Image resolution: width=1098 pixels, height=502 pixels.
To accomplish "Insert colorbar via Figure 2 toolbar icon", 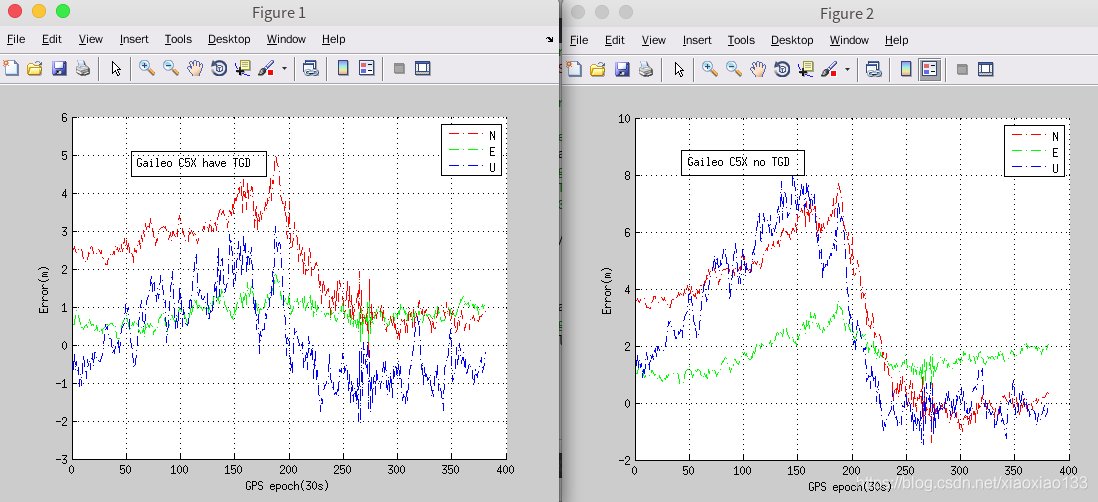I will pyautogui.click(x=906, y=69).
